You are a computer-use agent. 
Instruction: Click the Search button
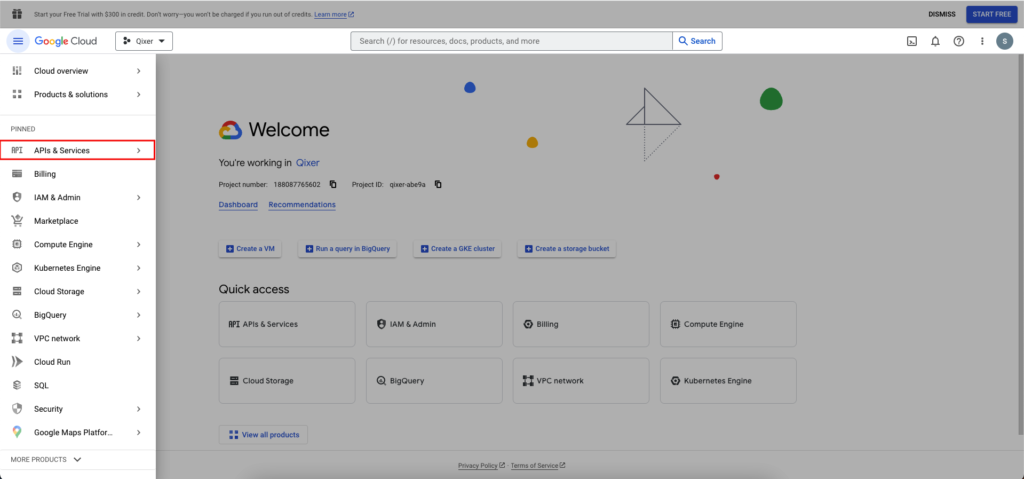tap(697, 41)
